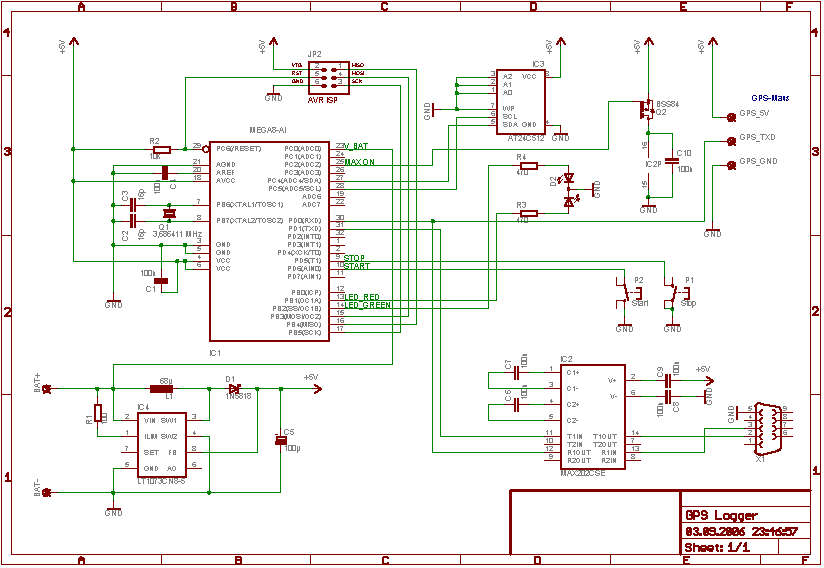The width and height of the screenshot is (824, 568).
Task: Click the Q1 crystal symbol
Action: [x=169, y=213]
